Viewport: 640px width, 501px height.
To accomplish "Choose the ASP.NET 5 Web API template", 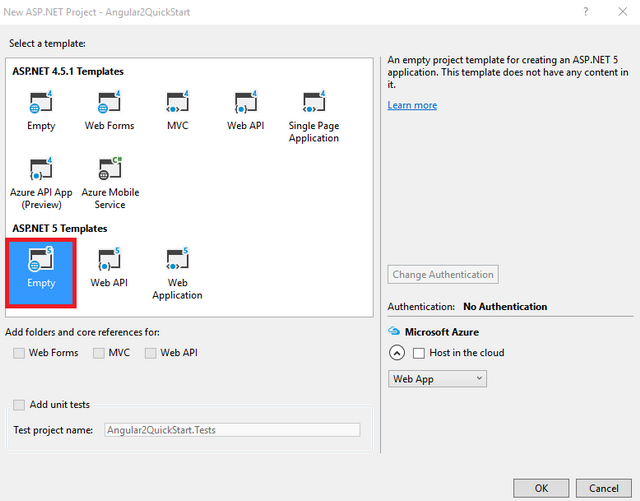I will [x=109, y=267].
